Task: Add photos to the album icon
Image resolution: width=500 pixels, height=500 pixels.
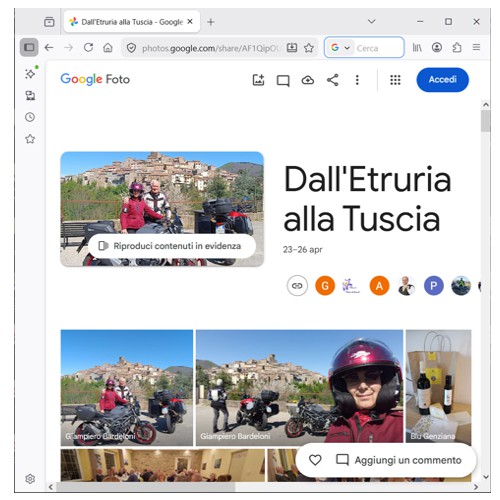Action: coord(258,80)
